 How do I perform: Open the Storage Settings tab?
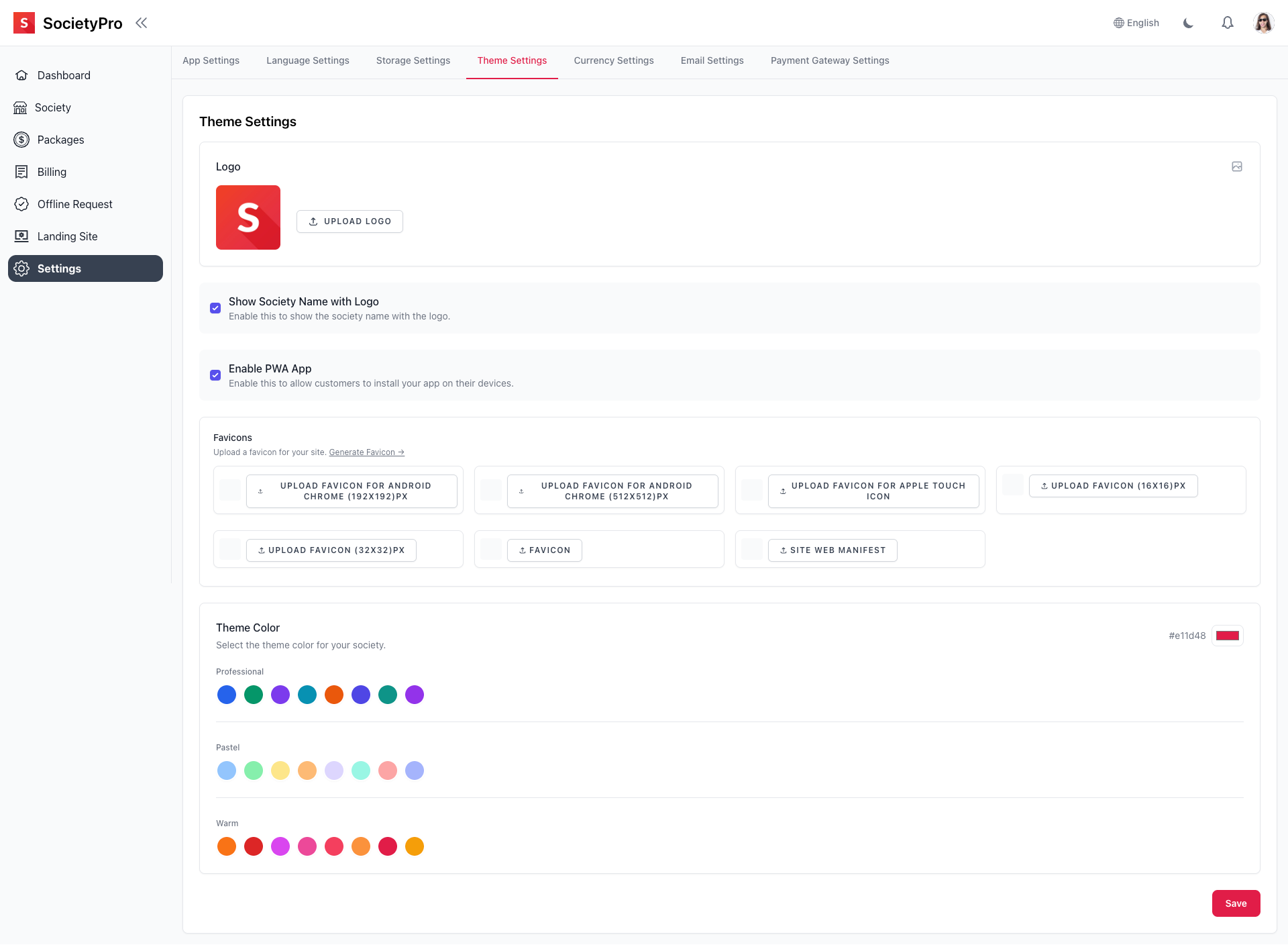[x=413, y=60]
